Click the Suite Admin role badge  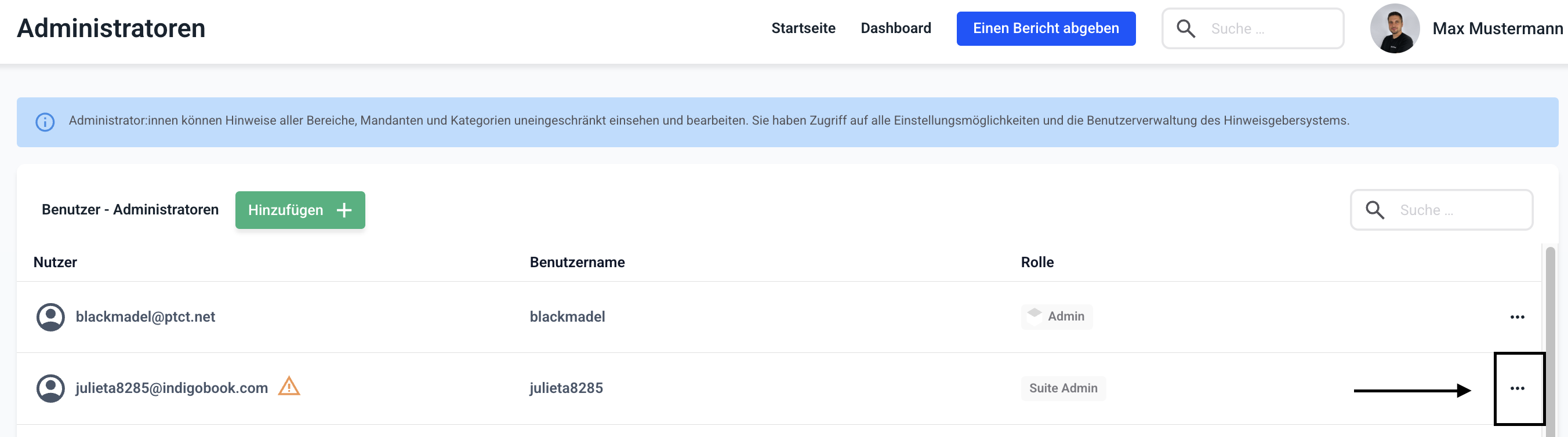1063,388
